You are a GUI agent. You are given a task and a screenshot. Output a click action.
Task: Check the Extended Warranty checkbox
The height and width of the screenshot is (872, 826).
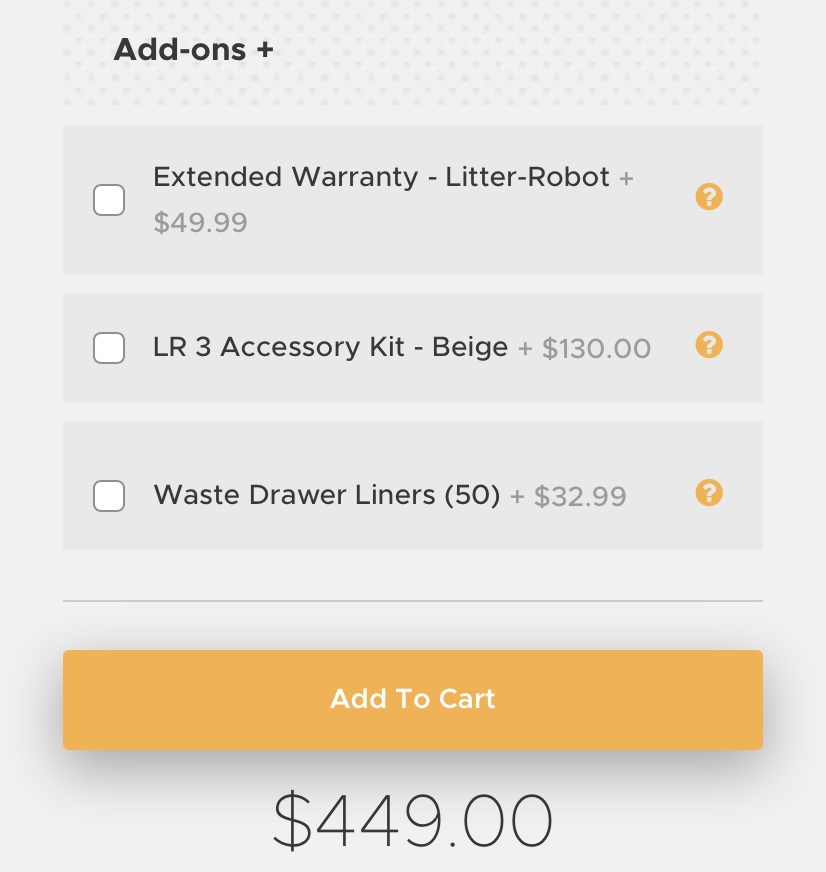109,200
